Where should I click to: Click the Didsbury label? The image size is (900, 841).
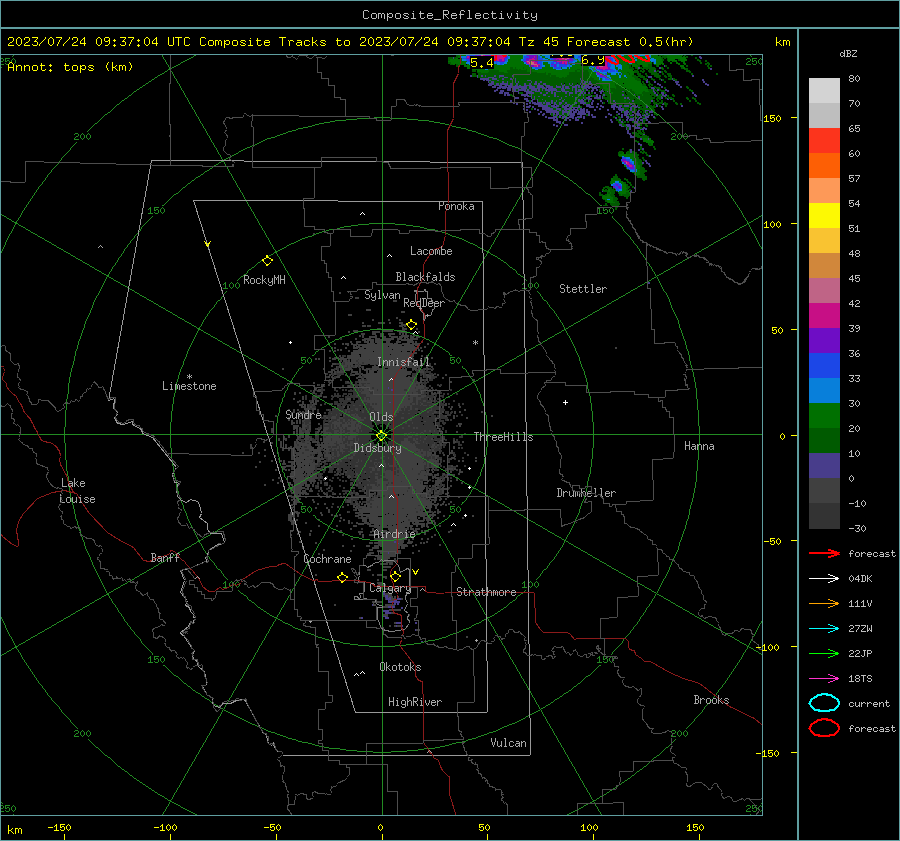377,448
